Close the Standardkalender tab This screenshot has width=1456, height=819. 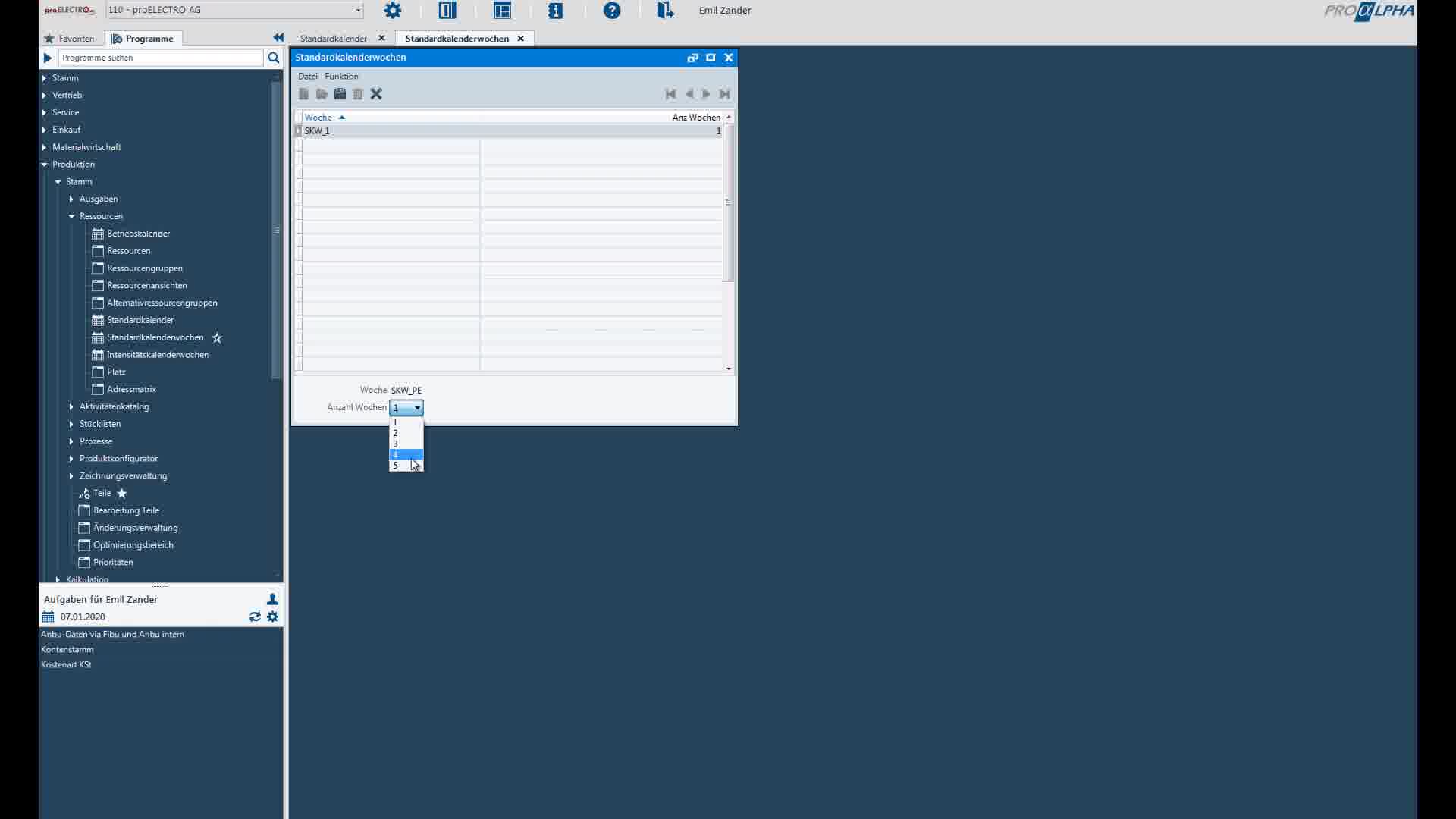click(x=381, y=38)
